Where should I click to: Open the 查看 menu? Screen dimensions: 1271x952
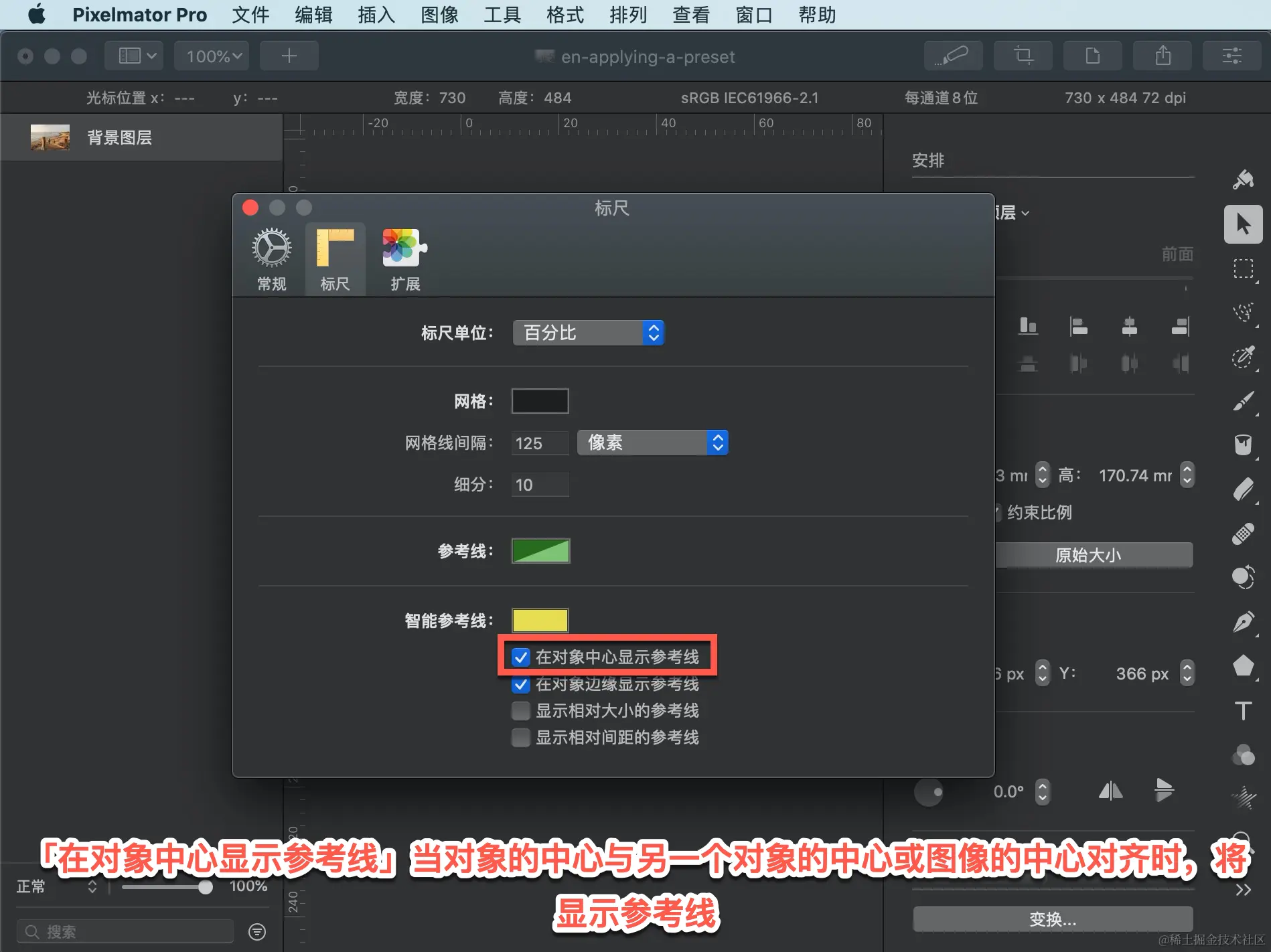pyautogui.click(x=691, y=14)
